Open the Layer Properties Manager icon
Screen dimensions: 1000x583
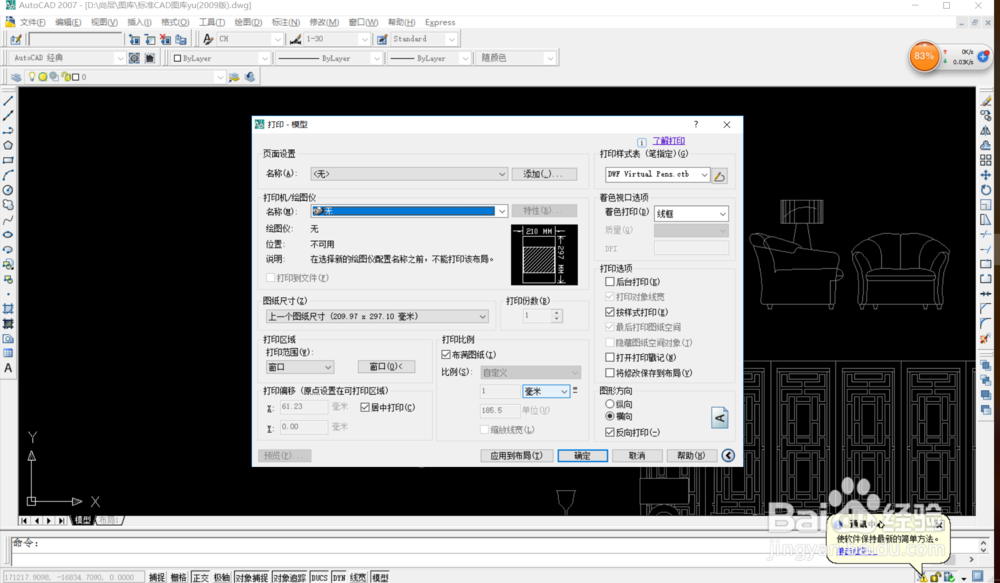[16, 77]
